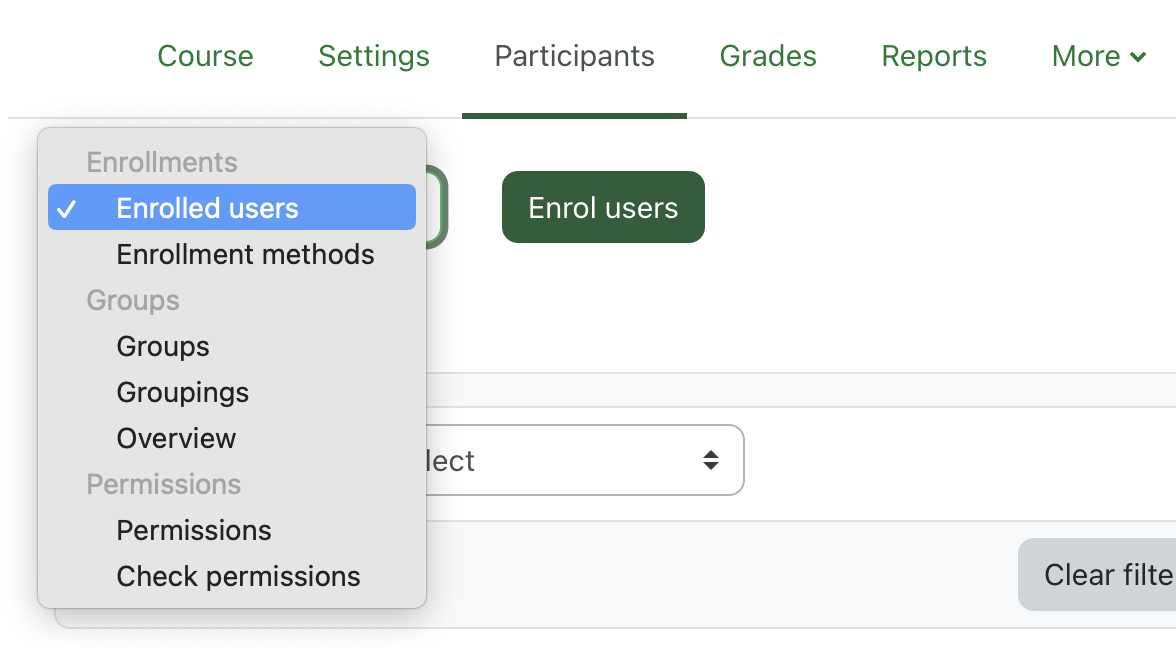The width and height of the screenshot is (1176, 648).
Task: Select Overview from the Groups section
Action: 176,438
